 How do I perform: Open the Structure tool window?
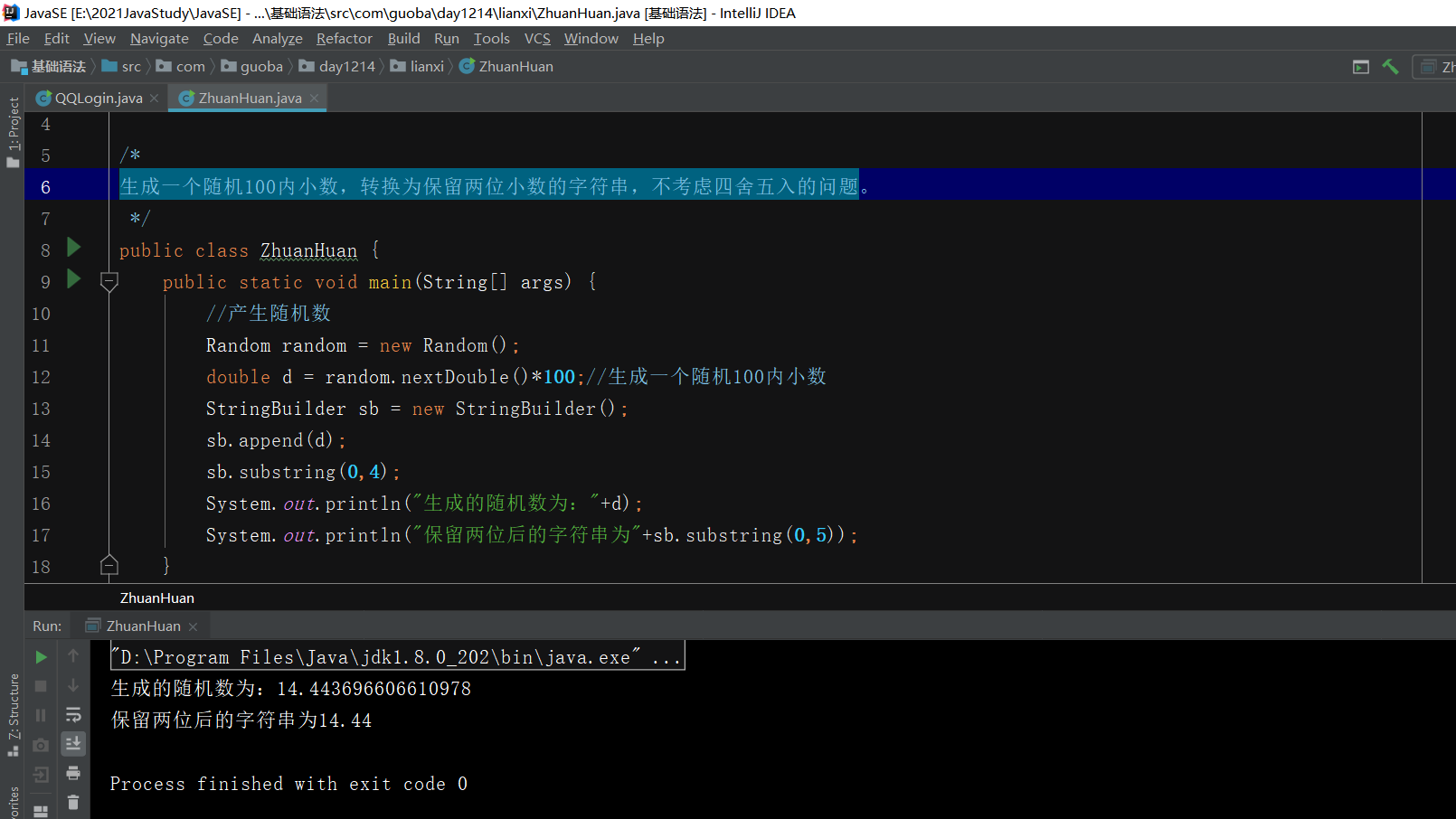[13, 714]
